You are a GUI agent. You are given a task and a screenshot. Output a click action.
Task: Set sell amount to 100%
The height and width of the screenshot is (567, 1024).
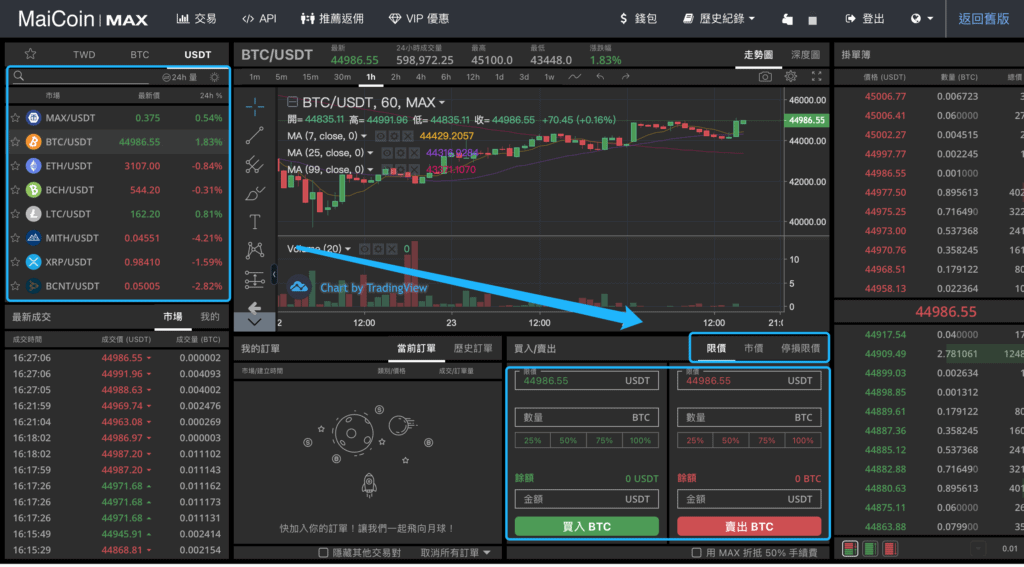[x=803, y=440]
